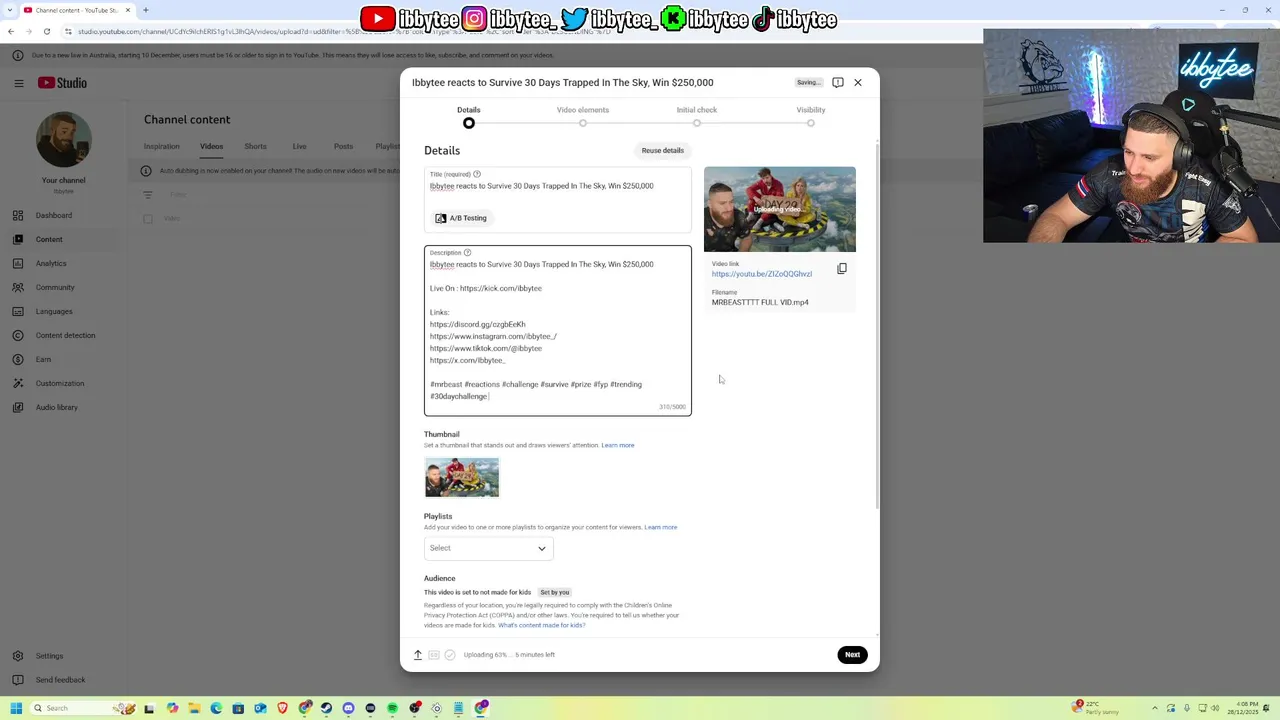Screen dimensions: 1280x720
Task: Click the Reuse details button
Action: click(x=663, y=150)
